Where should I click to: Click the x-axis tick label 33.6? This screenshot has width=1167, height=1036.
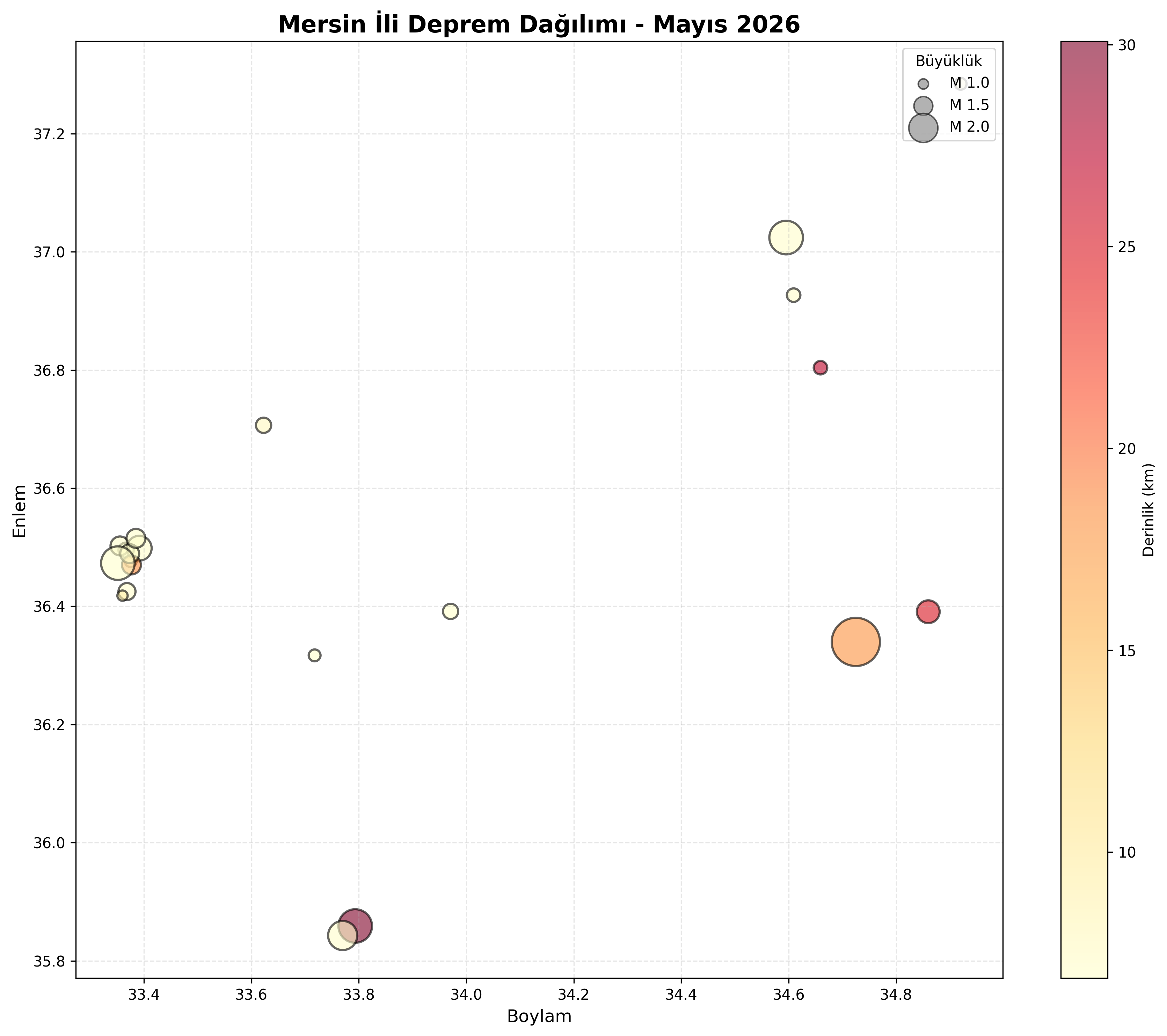coord(251,995)
